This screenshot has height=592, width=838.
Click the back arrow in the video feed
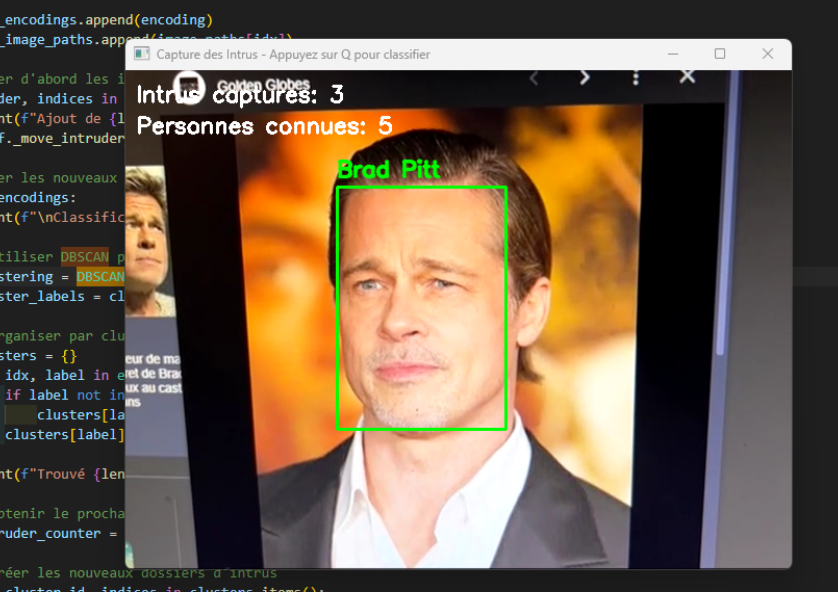pos(535,77)
